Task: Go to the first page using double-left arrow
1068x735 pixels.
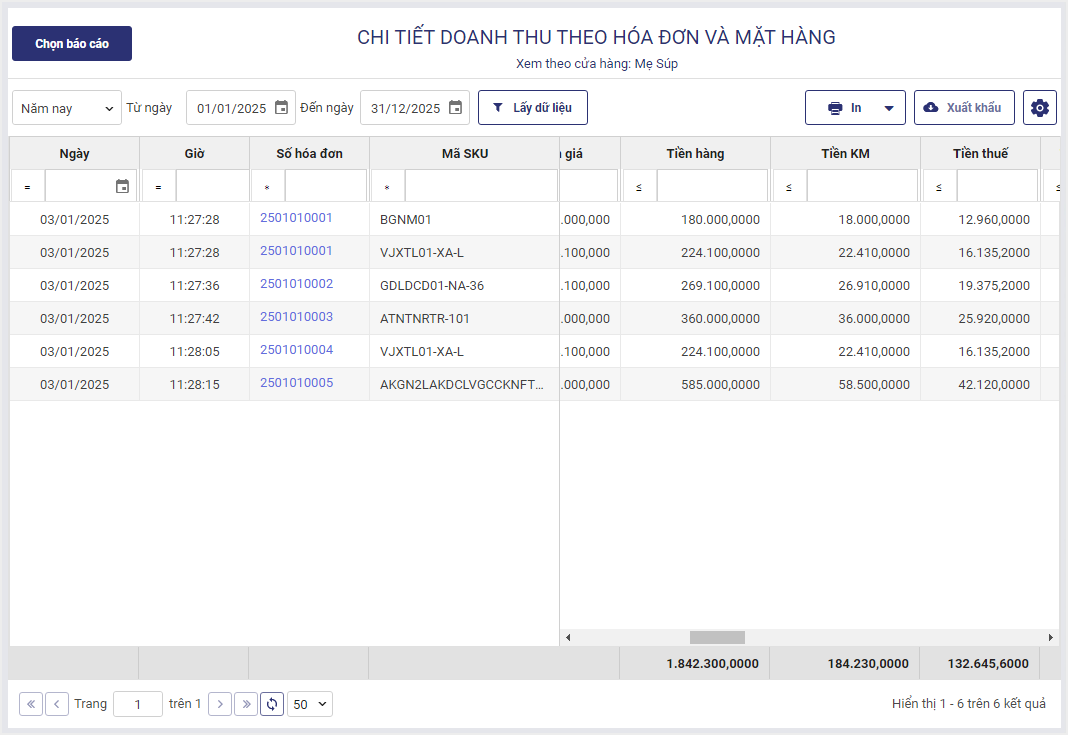Action: [x=31, y=704]
